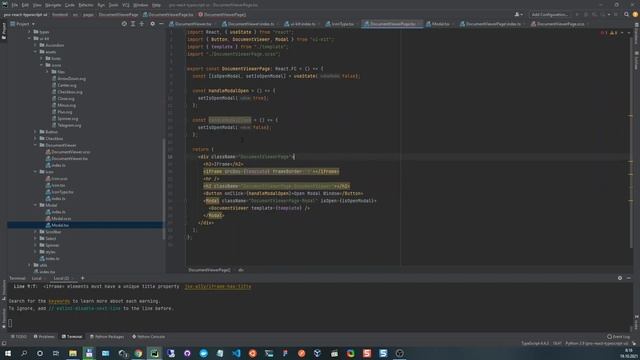Open Windows Start menu
640x360 pixels.
[x=8, y=353]
